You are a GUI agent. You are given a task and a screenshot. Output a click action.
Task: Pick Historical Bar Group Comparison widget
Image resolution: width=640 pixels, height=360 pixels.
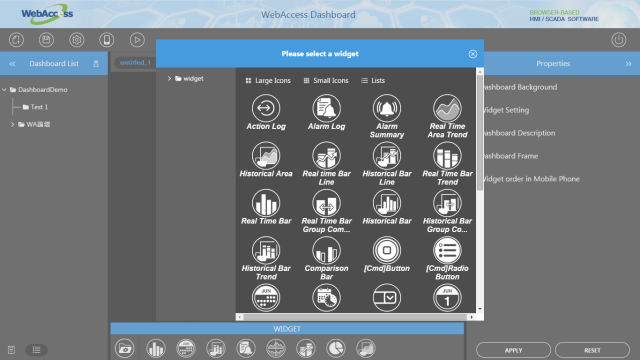(x=447, y=211)
